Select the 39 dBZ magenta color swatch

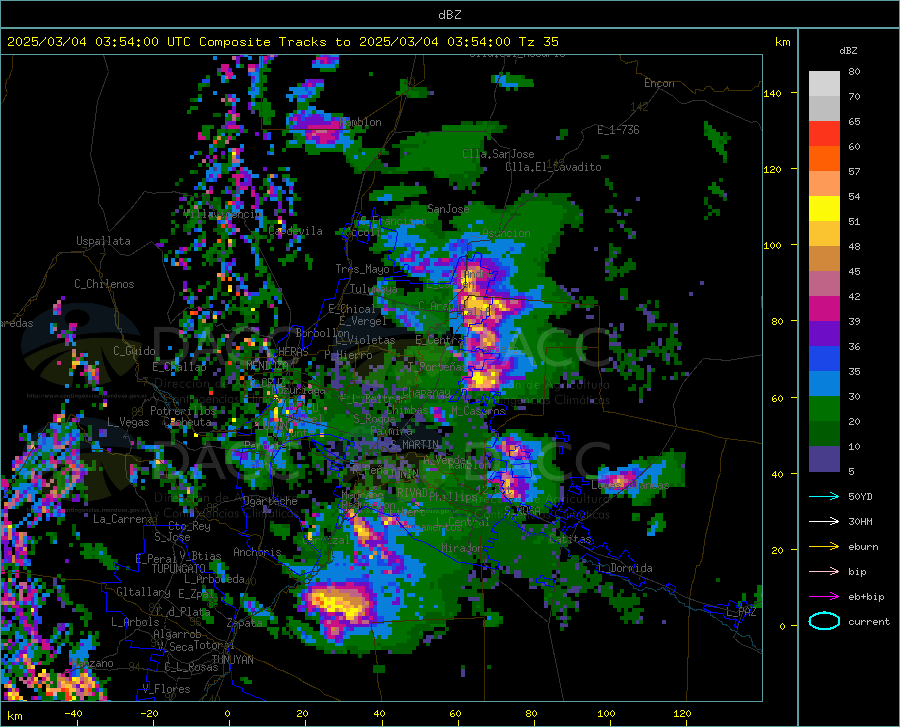(x=824, y=309)
